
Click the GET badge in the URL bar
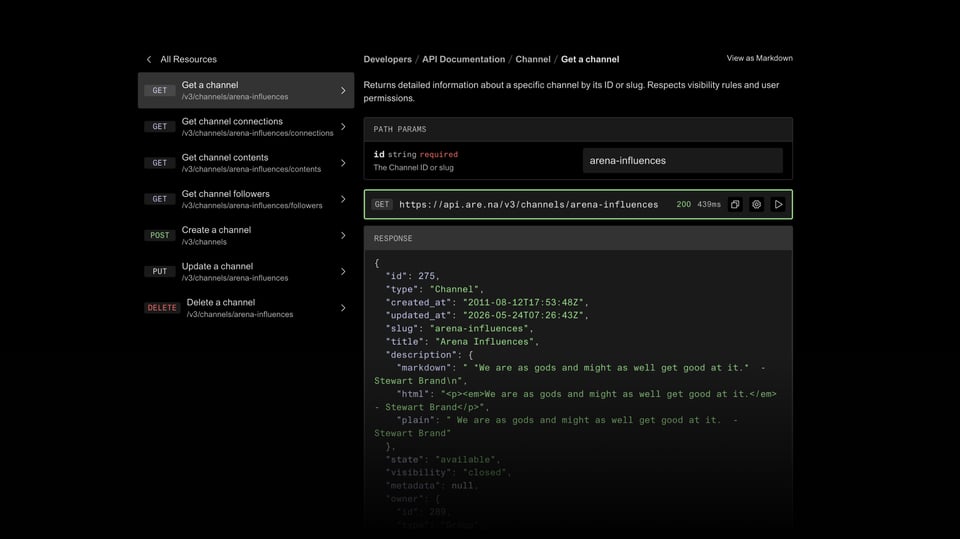pos(381,205)
